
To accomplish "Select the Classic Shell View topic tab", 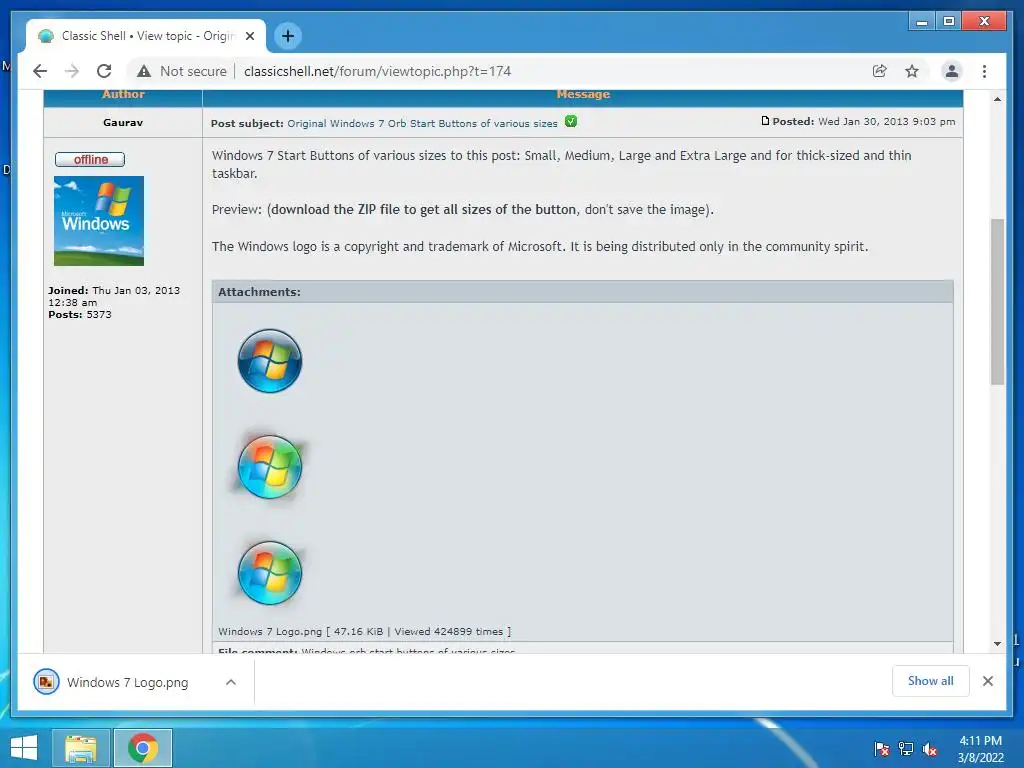I will click(x=146, y=36).
